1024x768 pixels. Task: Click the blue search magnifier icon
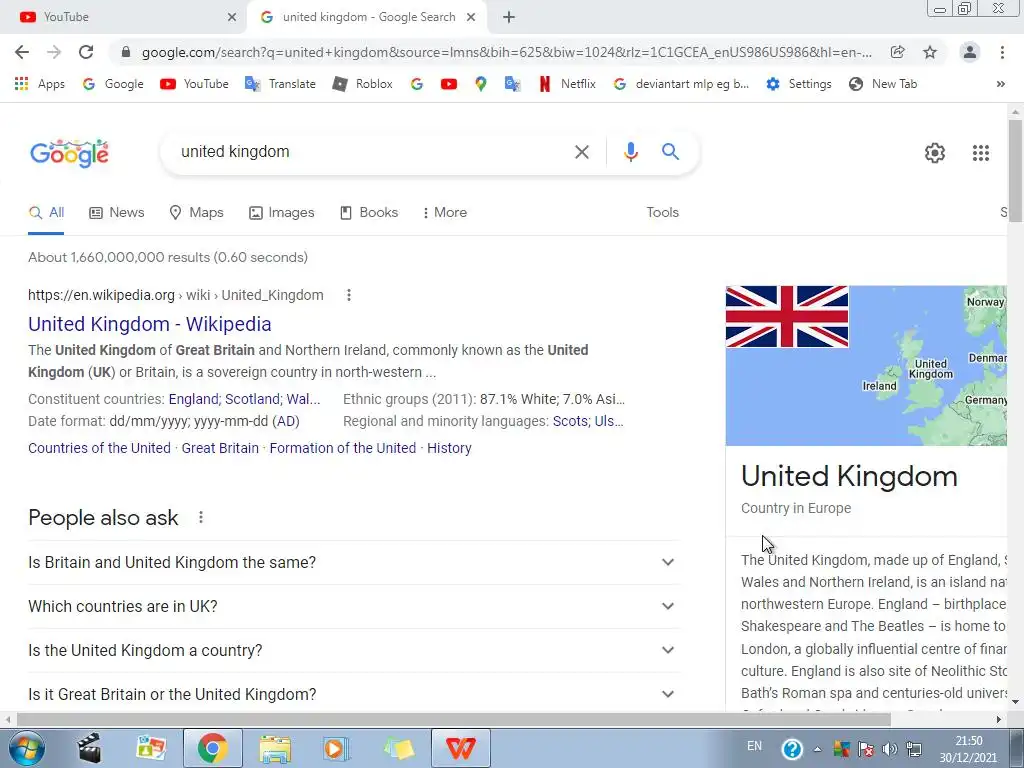pos(670,152)
